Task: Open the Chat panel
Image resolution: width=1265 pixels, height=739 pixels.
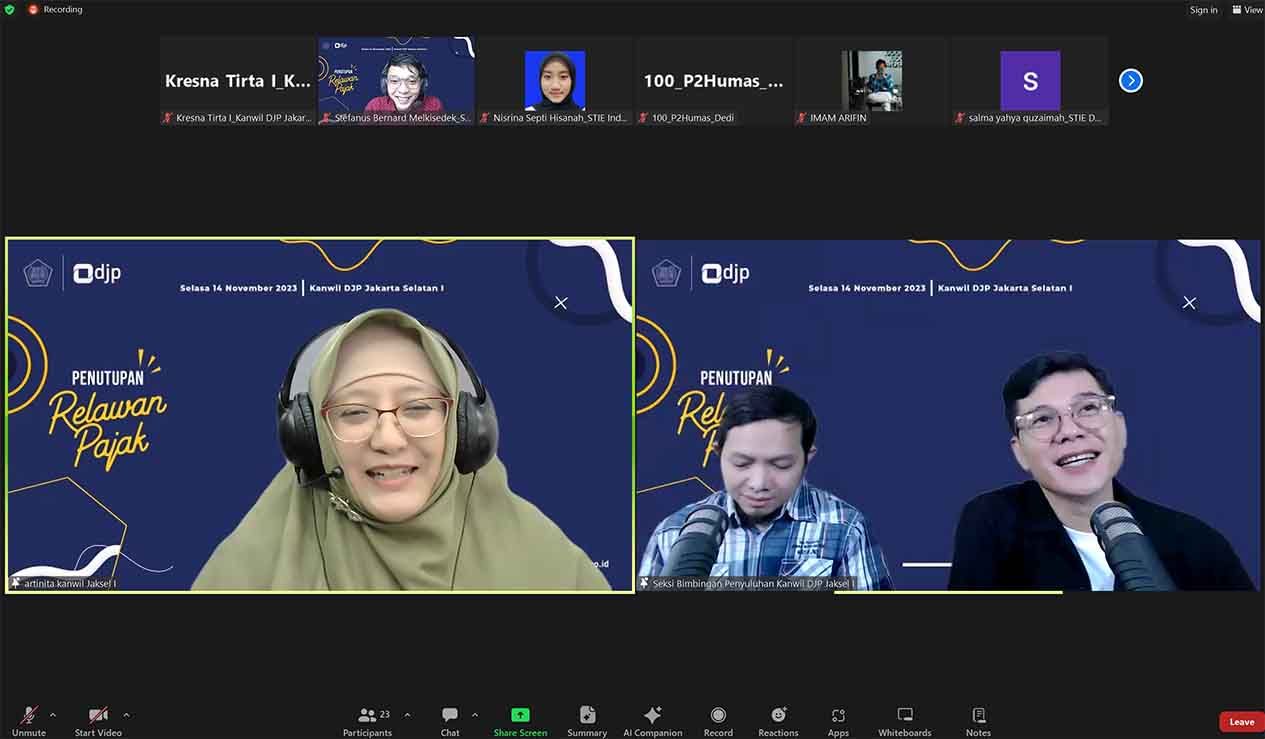Action: 450,720
